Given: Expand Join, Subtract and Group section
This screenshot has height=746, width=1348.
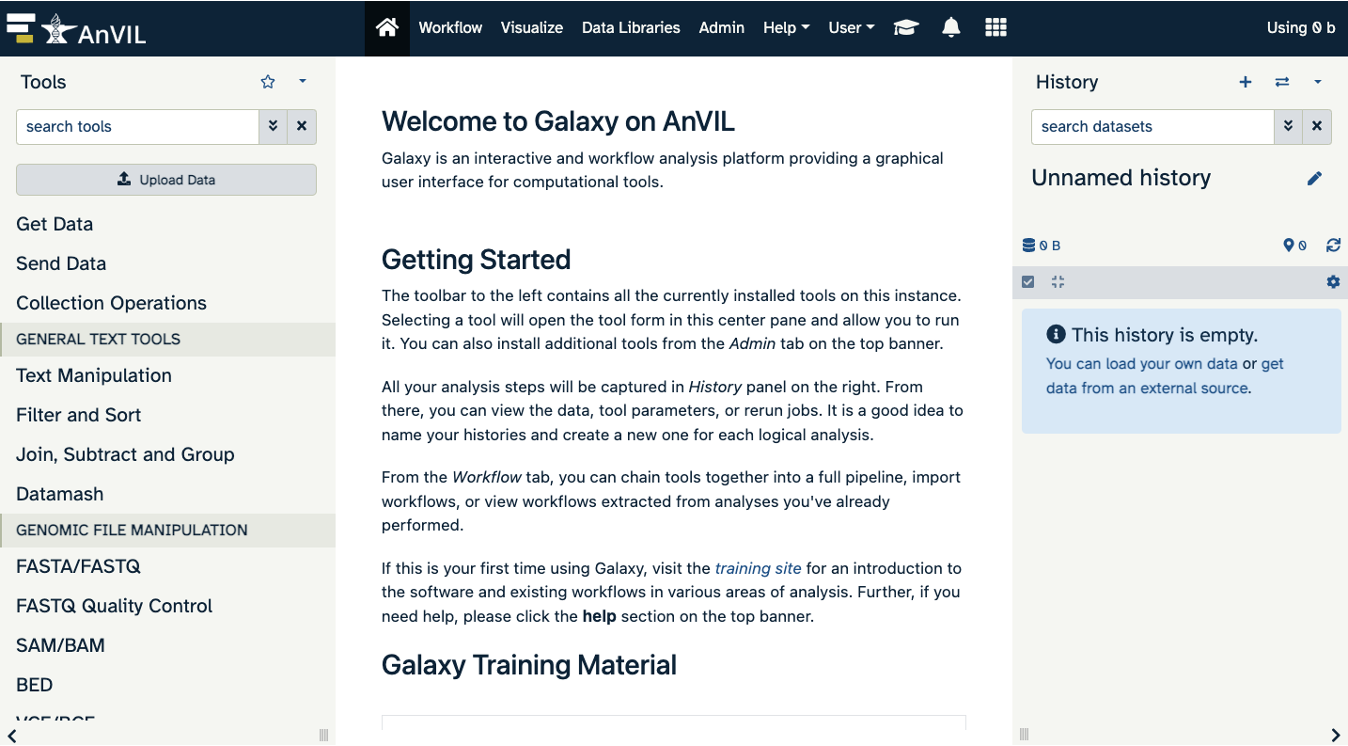Looking at the screenshot, I should click(x=125, y=455).
